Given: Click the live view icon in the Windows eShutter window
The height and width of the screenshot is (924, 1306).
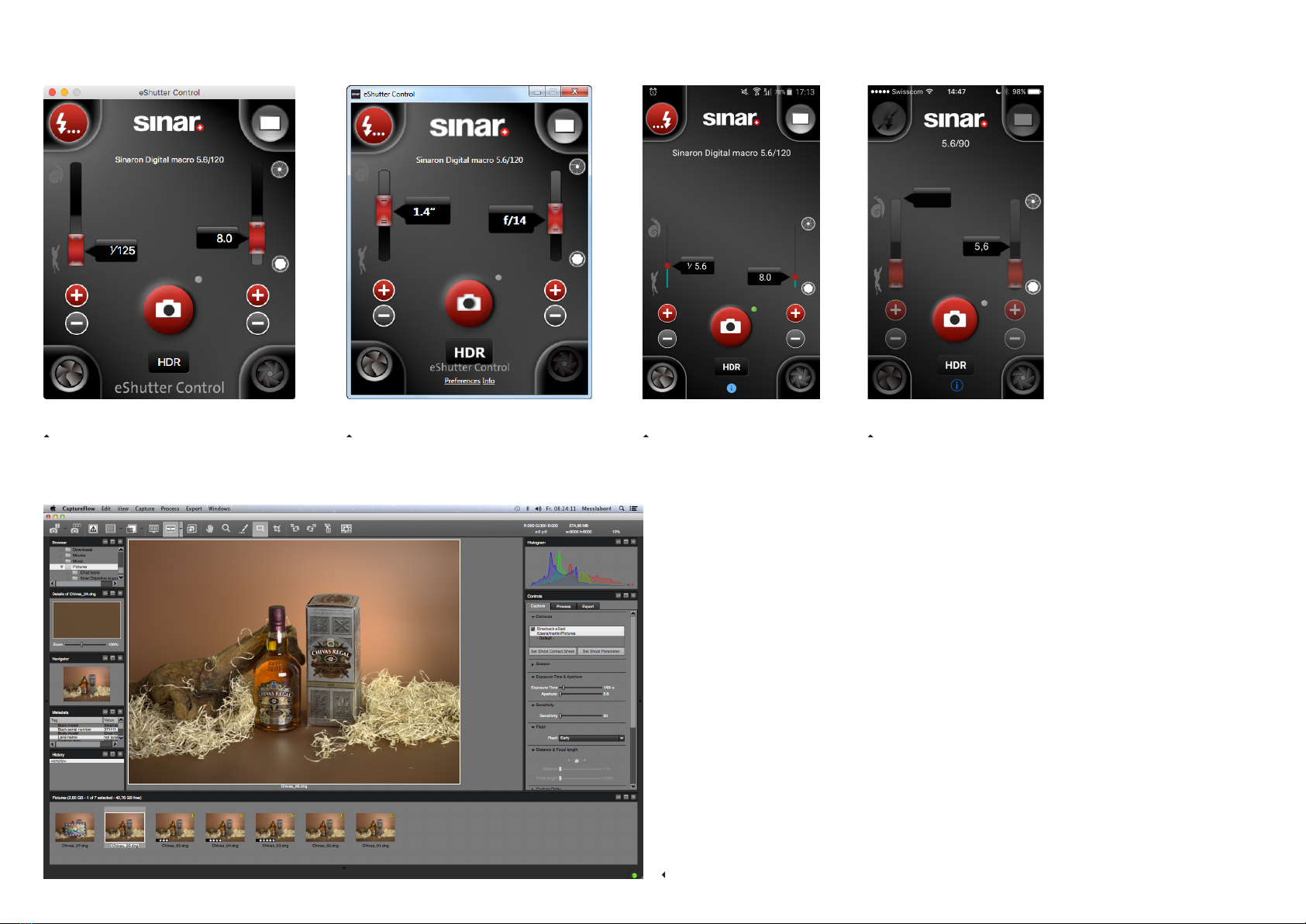Looking at the screenshot, I should [564, 126].
